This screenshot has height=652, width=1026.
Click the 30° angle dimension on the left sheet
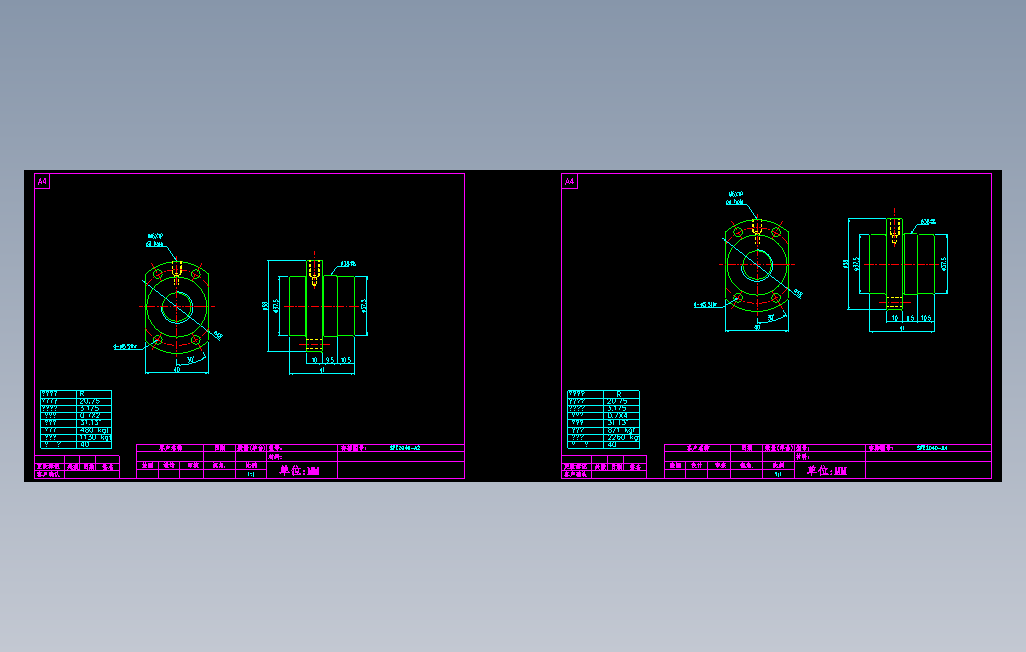(191, 360)
